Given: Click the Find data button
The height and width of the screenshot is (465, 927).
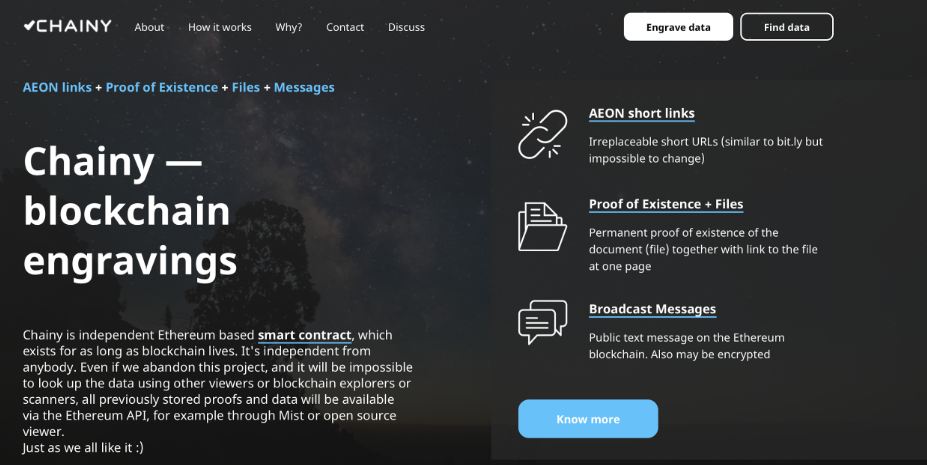Looking at the screenshot, I should [x=786, y=27].
